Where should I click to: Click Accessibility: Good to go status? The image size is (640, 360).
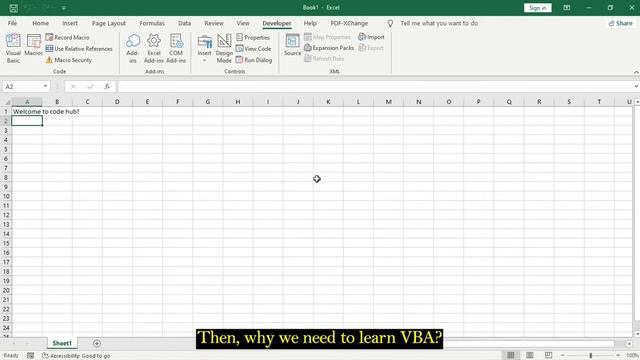pos(76,356)
